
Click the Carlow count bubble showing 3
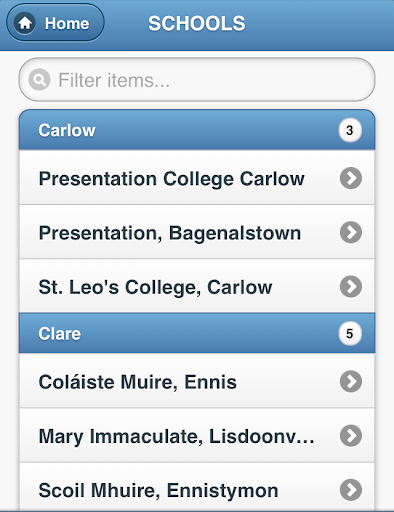point(350,130)
